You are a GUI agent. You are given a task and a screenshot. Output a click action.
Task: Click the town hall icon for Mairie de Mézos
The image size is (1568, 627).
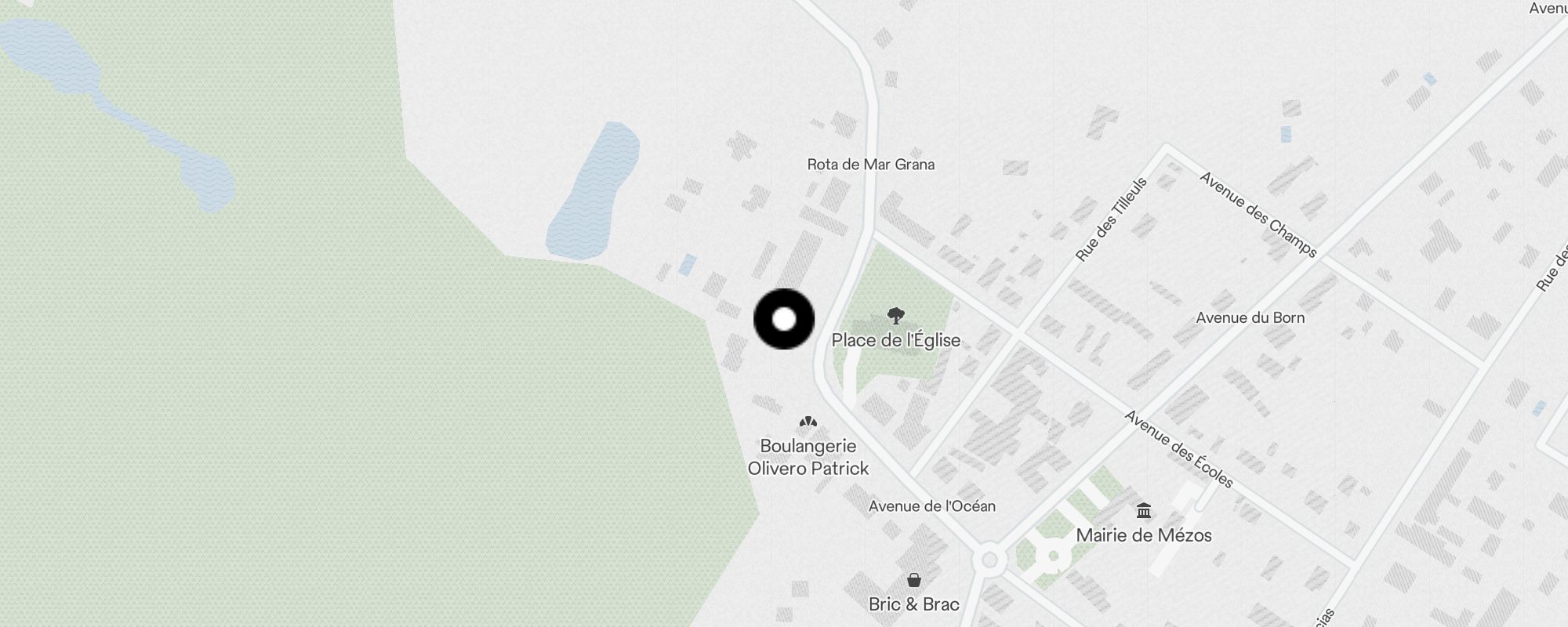coord(1144,511)
